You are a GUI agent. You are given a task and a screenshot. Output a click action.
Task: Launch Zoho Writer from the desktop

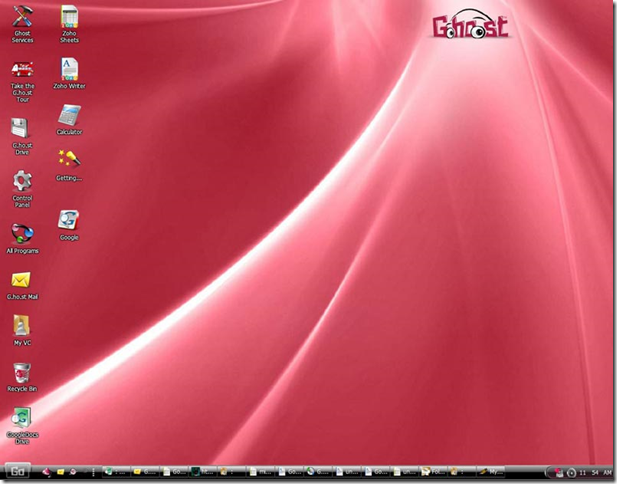tap(69, 74)
